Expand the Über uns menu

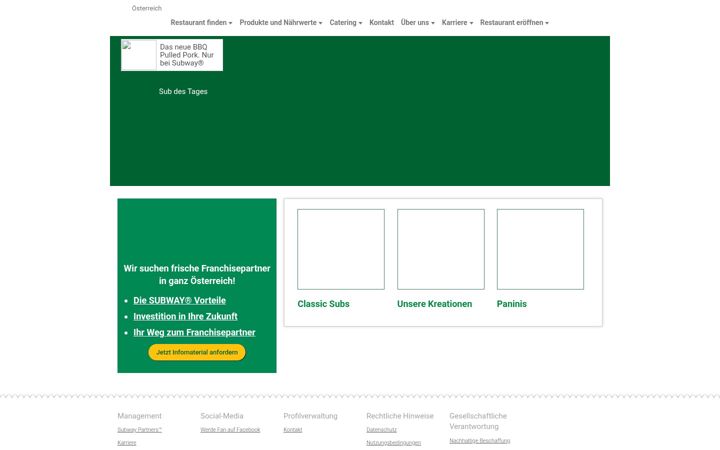[x=417, y=22]
